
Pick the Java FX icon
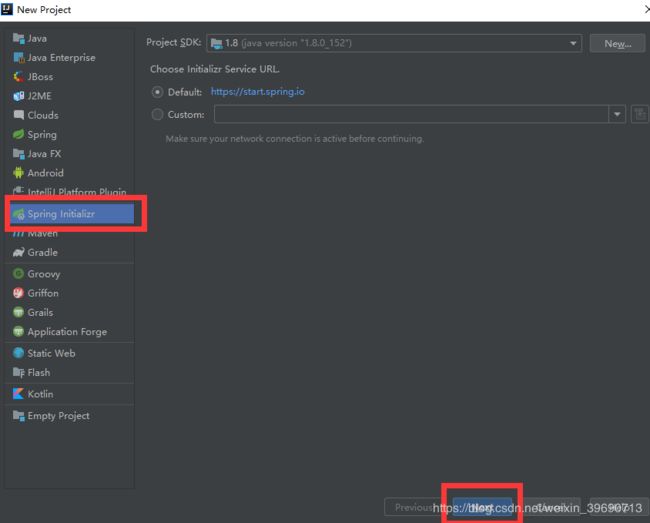click(x=18, y=154)
